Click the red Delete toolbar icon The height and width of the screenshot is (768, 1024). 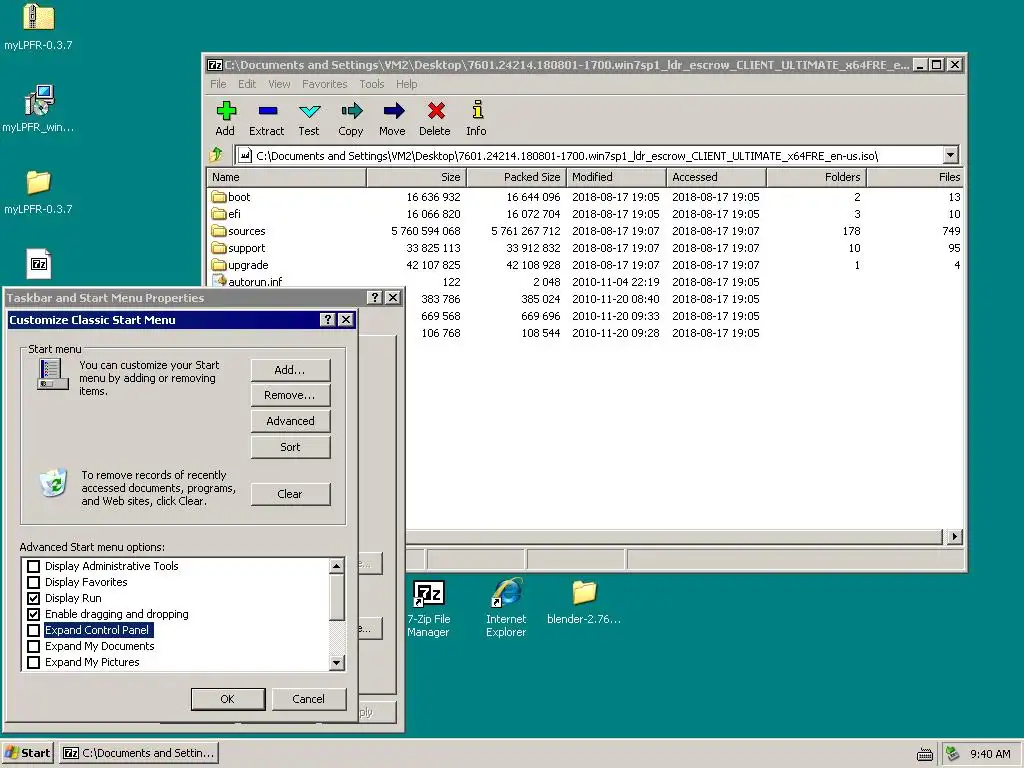pyautogui.click(x=436, y=111)
